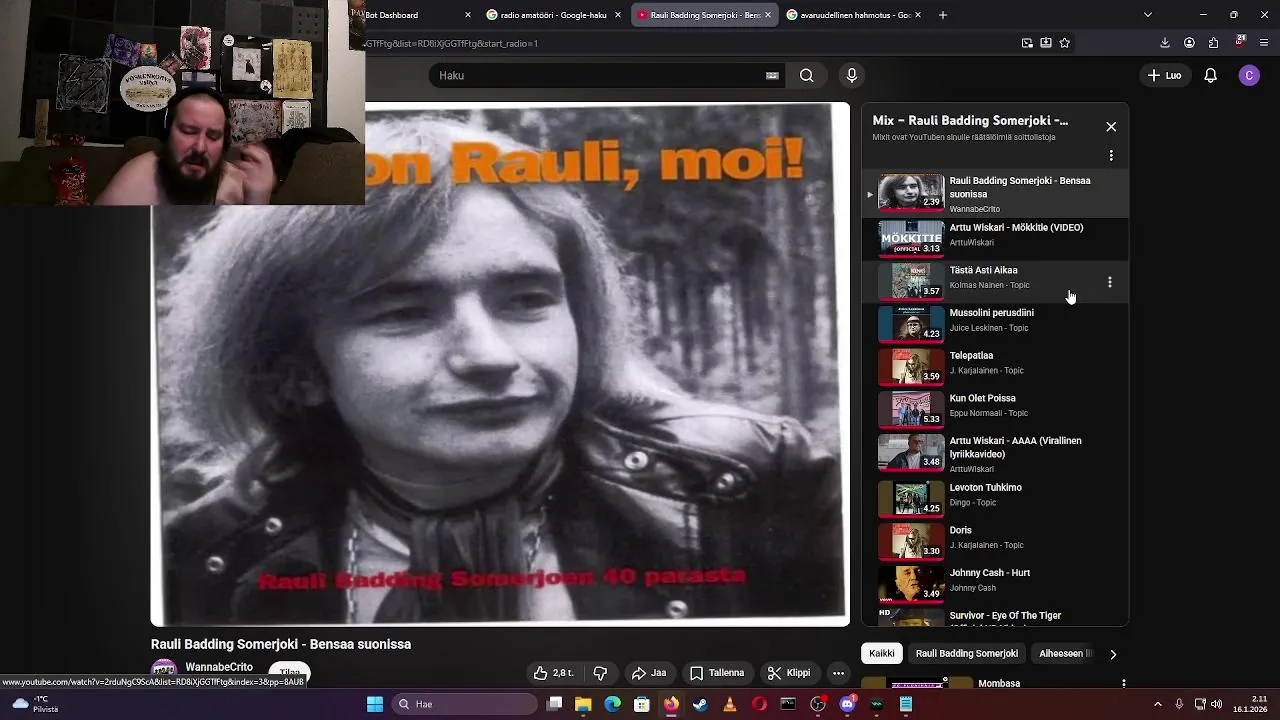Like the video with thumbs-up

click(x=555, y=673)
